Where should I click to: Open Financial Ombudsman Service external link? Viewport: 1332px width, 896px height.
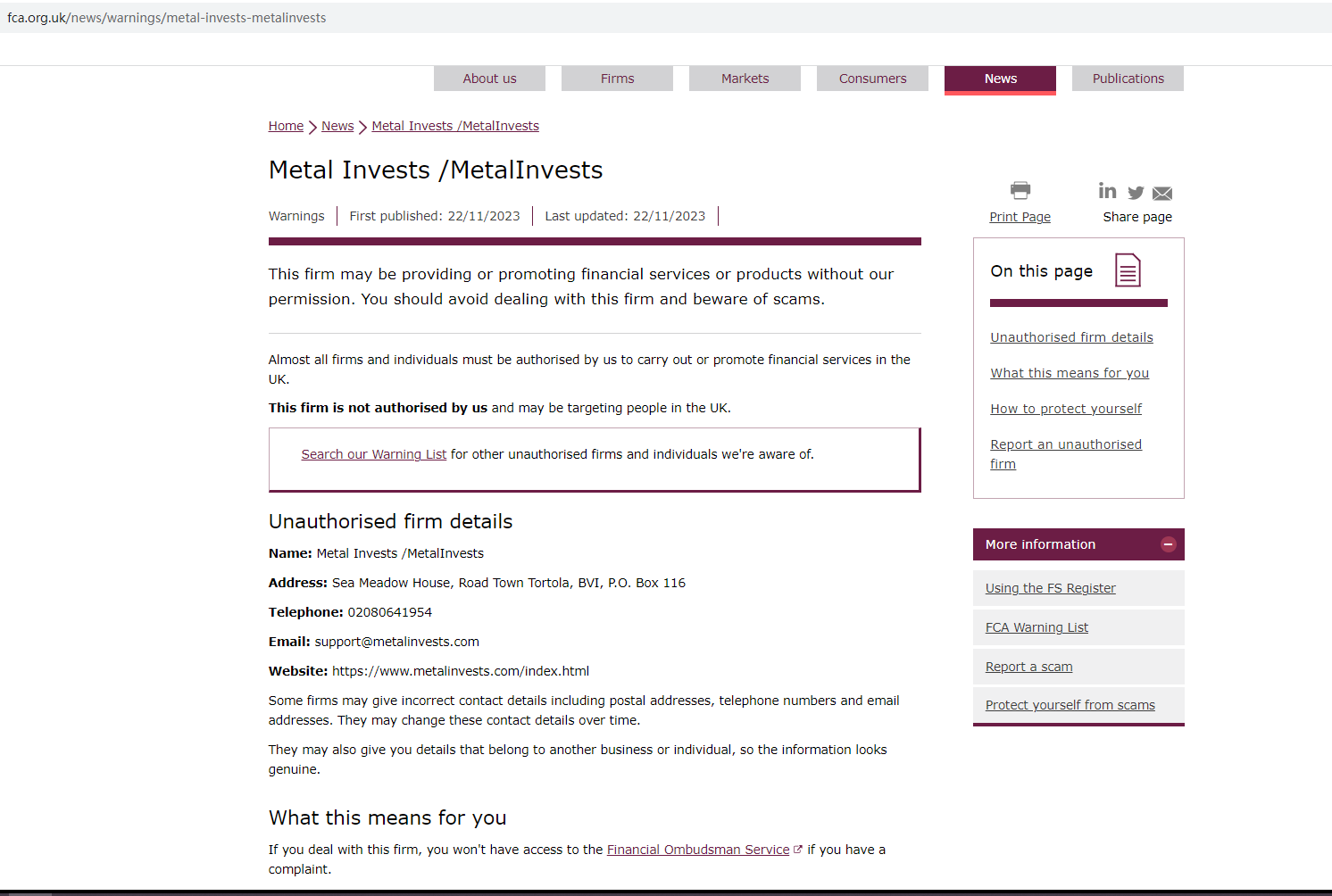(x=698, y=850)
